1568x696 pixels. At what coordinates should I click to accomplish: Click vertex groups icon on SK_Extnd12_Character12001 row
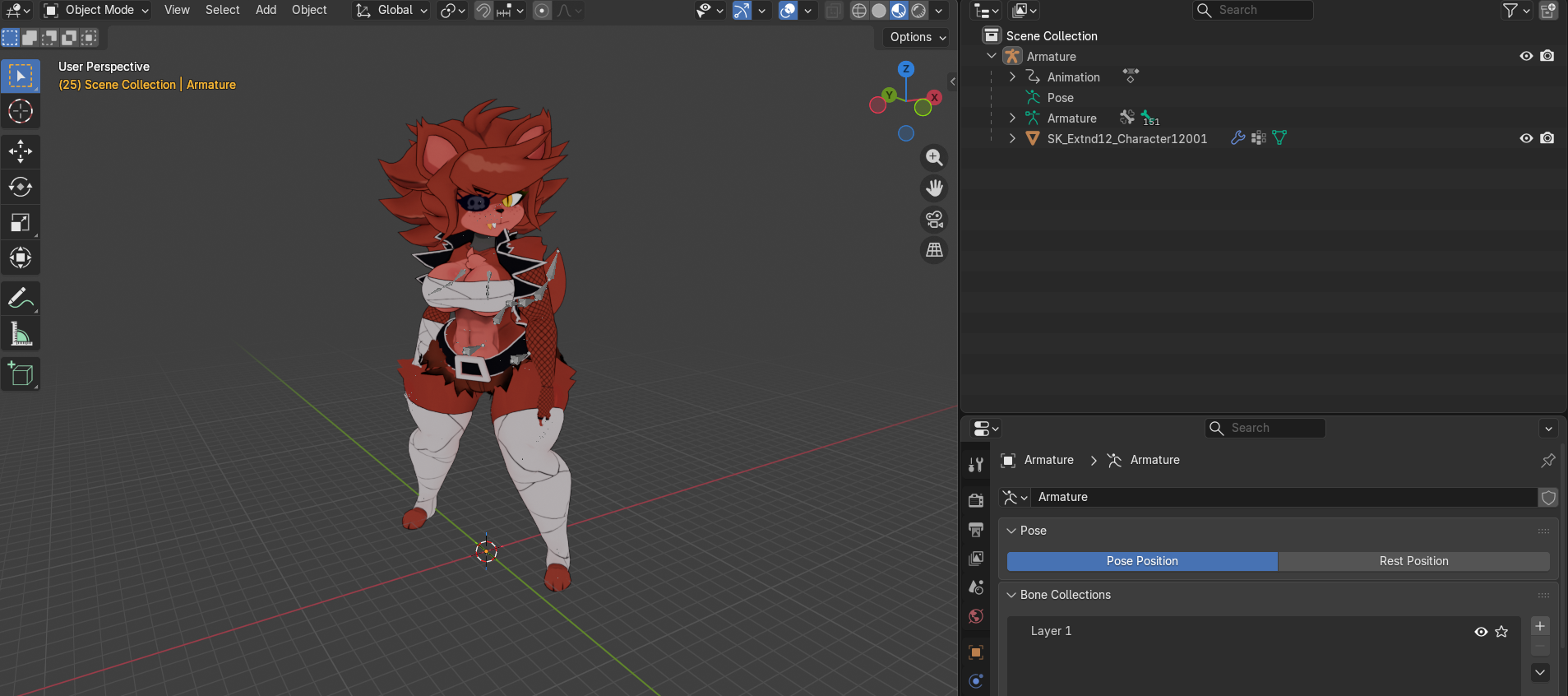pos(1258,138)
